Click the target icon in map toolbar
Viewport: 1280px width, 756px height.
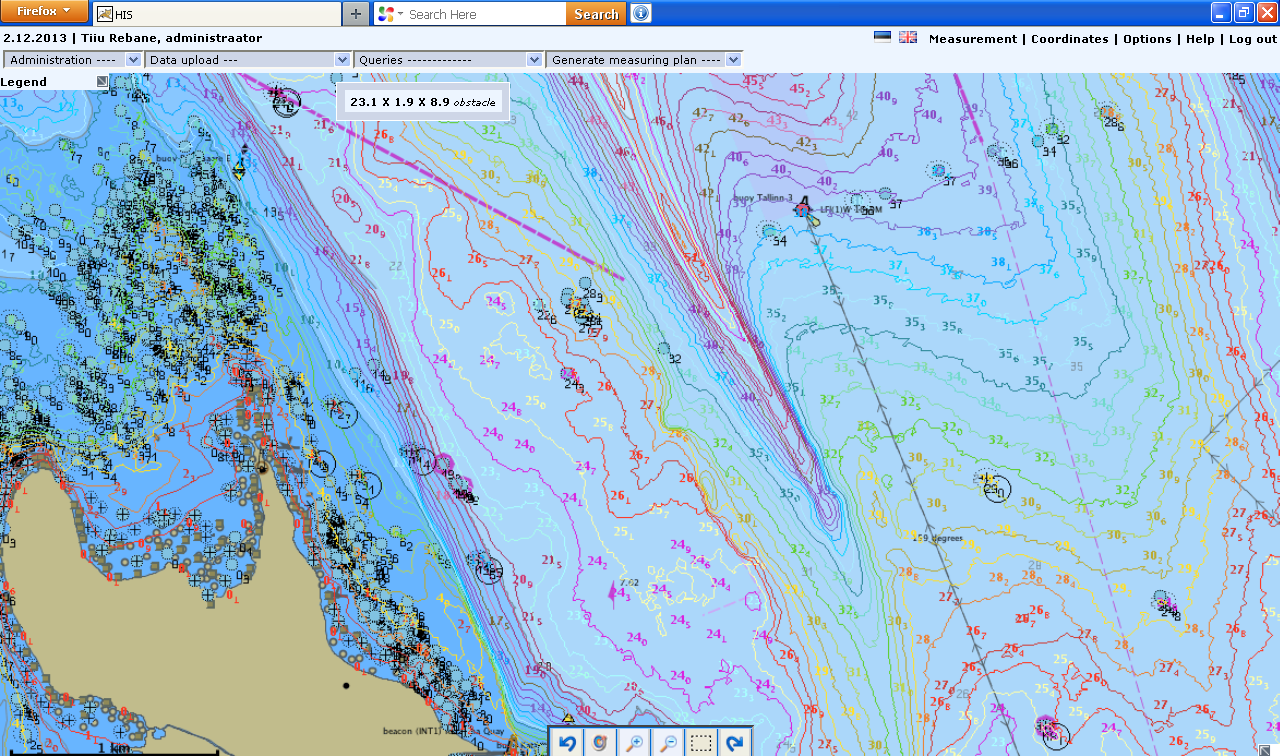[x=600, y=742]
